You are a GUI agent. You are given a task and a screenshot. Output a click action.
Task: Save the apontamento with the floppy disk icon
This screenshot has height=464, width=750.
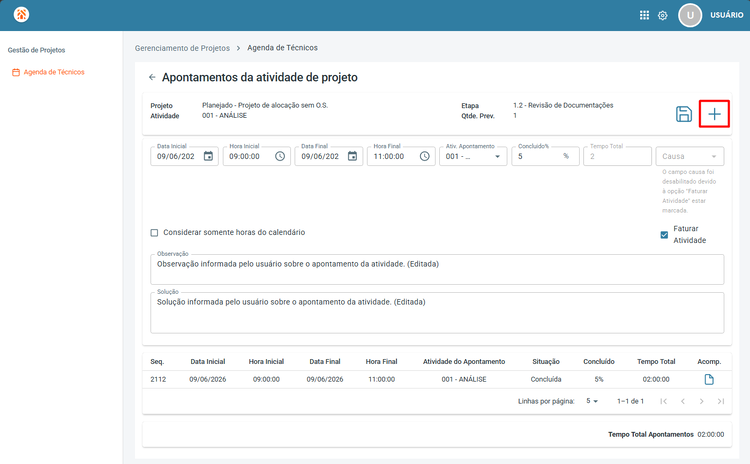(684, 114)
